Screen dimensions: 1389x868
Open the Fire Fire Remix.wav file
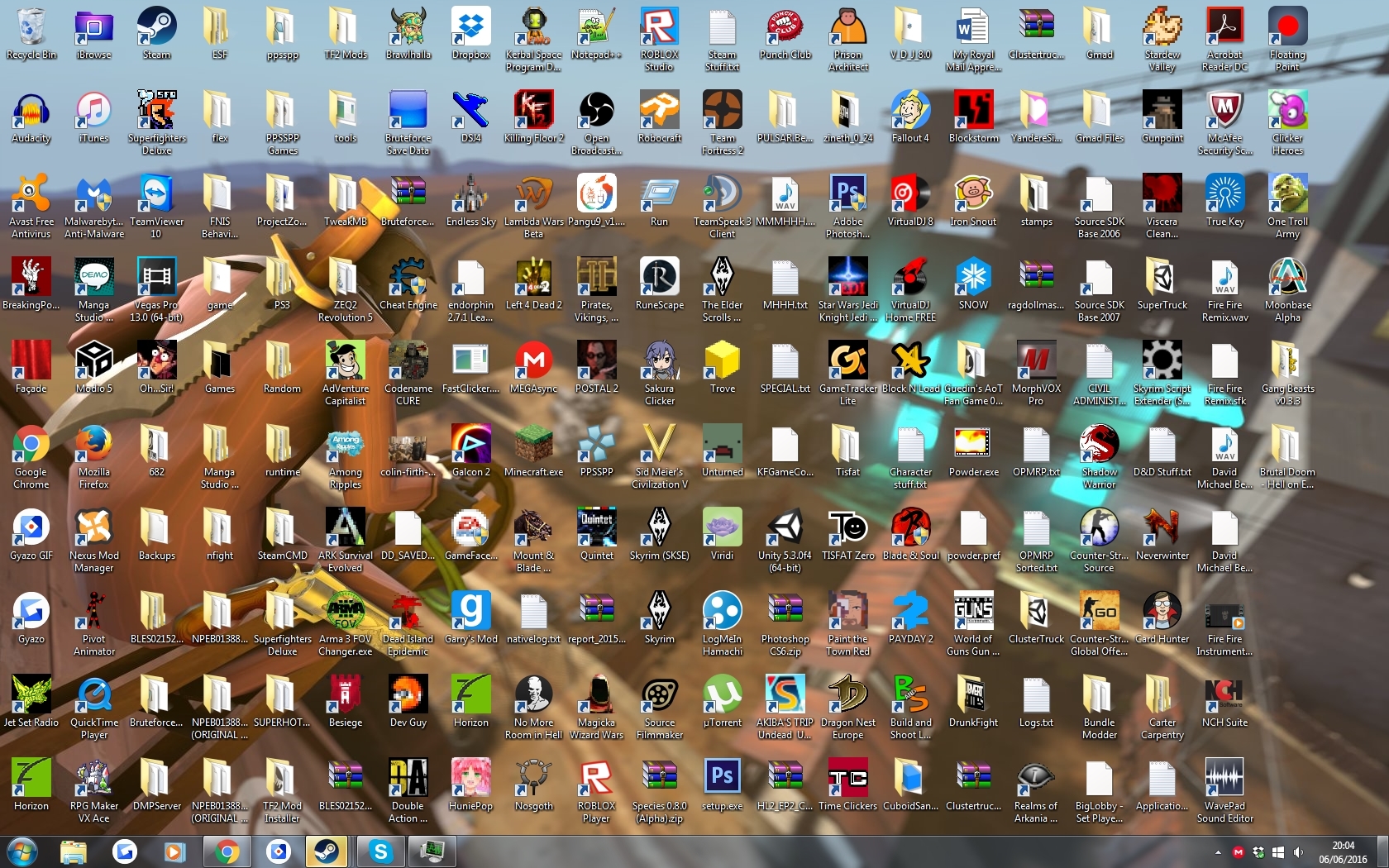[1225, 290]
